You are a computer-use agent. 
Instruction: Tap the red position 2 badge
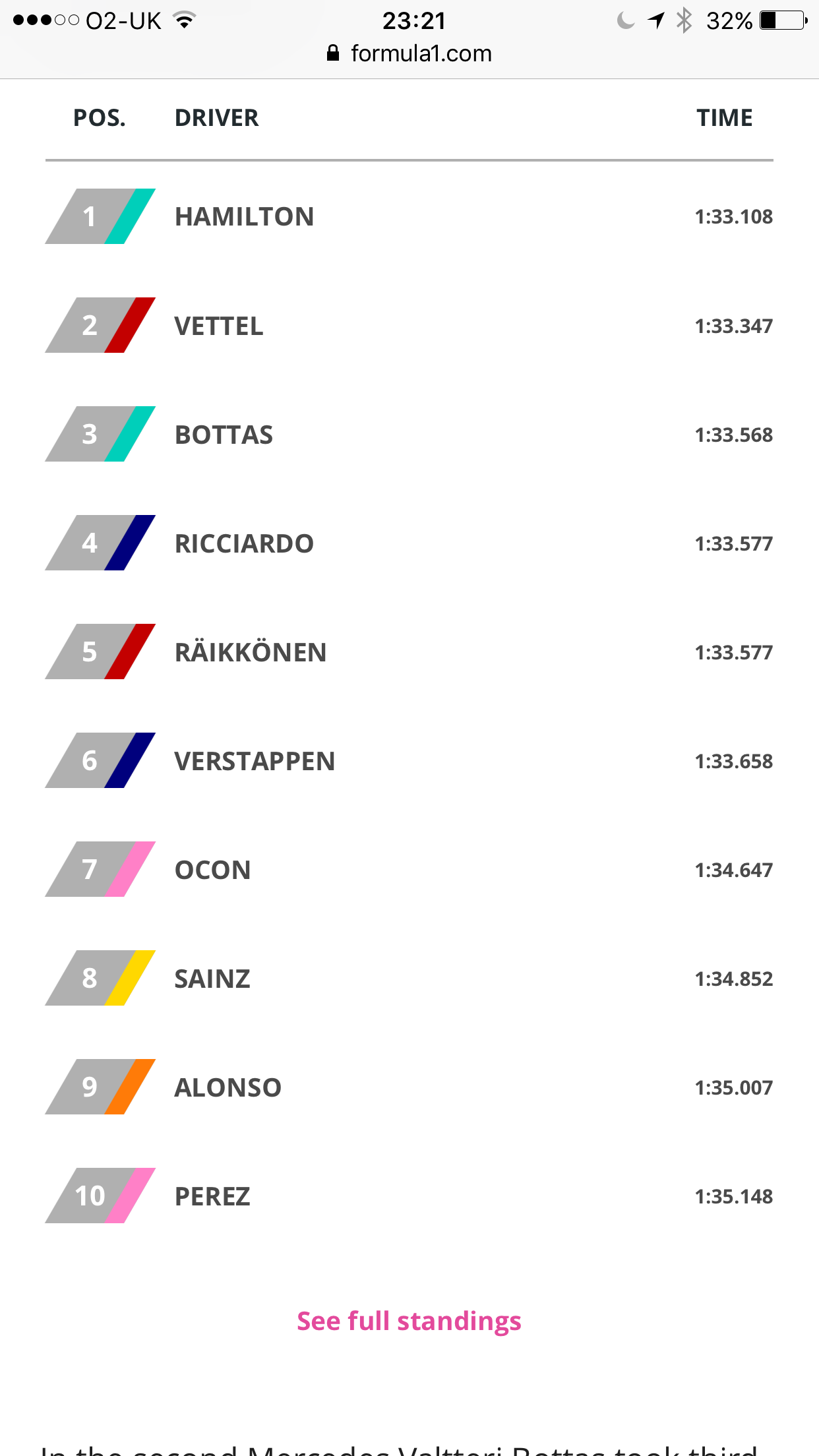point(100,325)
